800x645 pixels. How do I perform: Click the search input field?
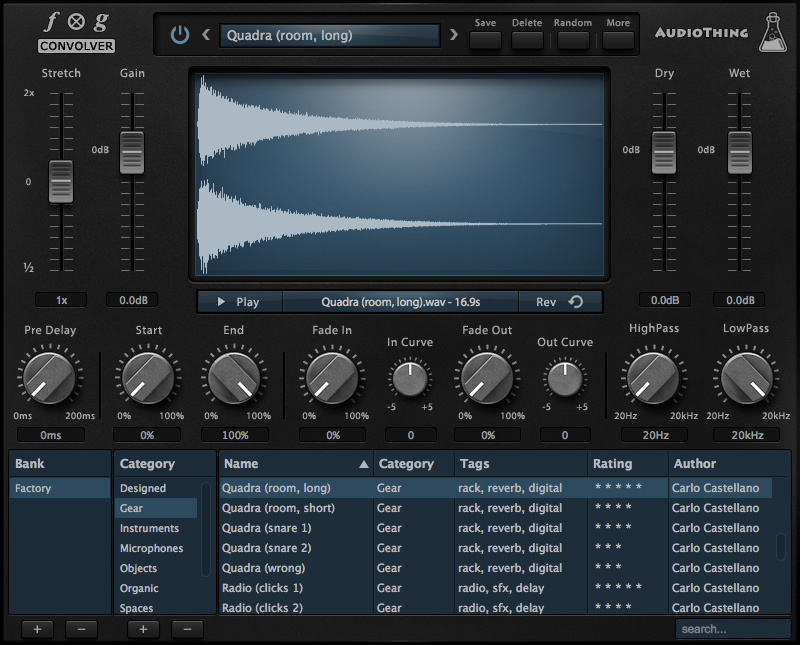[x=732, y=629]
